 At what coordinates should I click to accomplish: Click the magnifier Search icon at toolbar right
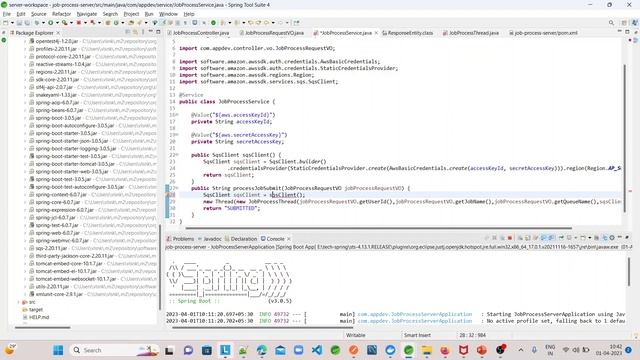point(611,23)
